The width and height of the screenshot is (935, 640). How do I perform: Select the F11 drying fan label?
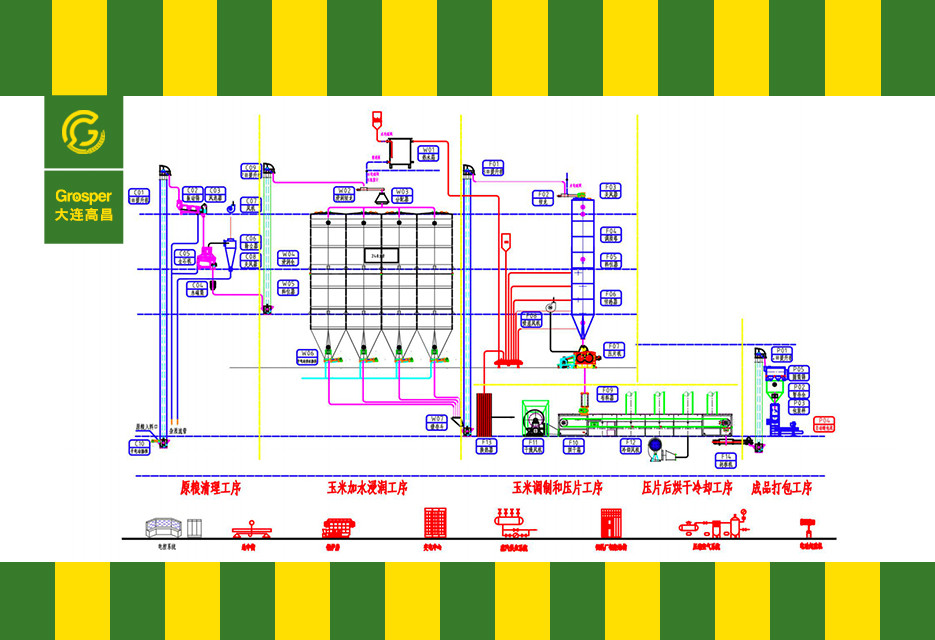click(533, 446)
